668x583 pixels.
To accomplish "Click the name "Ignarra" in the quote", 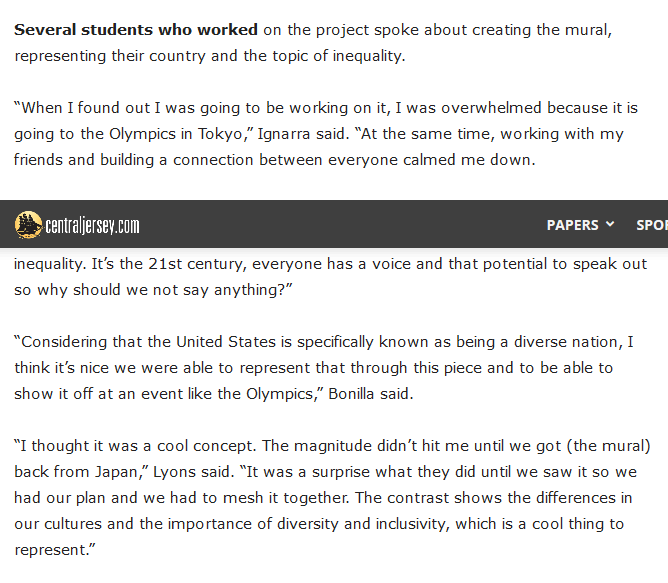I will 284,134.
